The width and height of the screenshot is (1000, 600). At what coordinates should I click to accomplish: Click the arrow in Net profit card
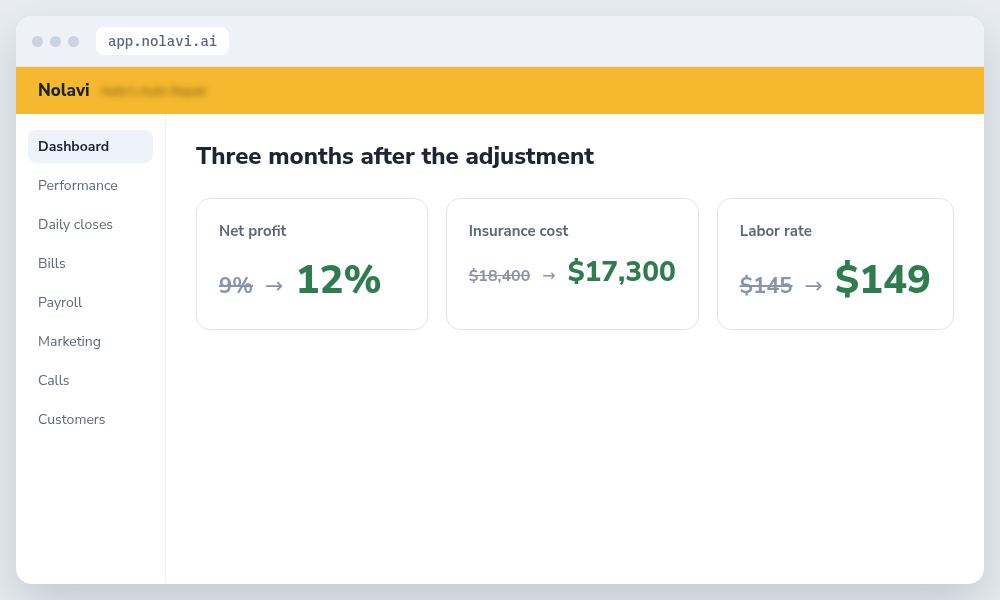click(274, 286)
